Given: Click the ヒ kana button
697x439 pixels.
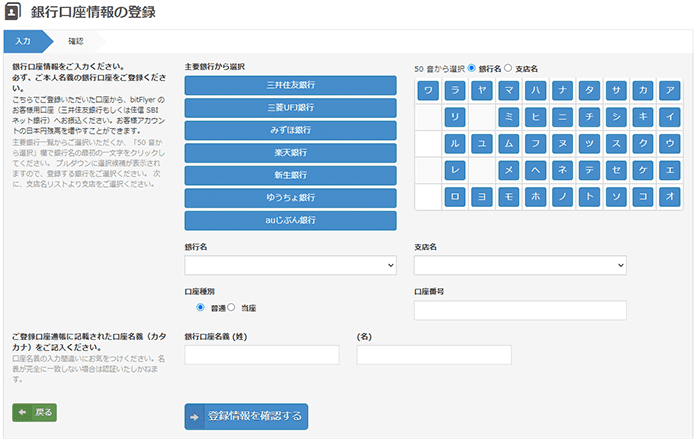Looking at the screenshot, I should (536, 117).
